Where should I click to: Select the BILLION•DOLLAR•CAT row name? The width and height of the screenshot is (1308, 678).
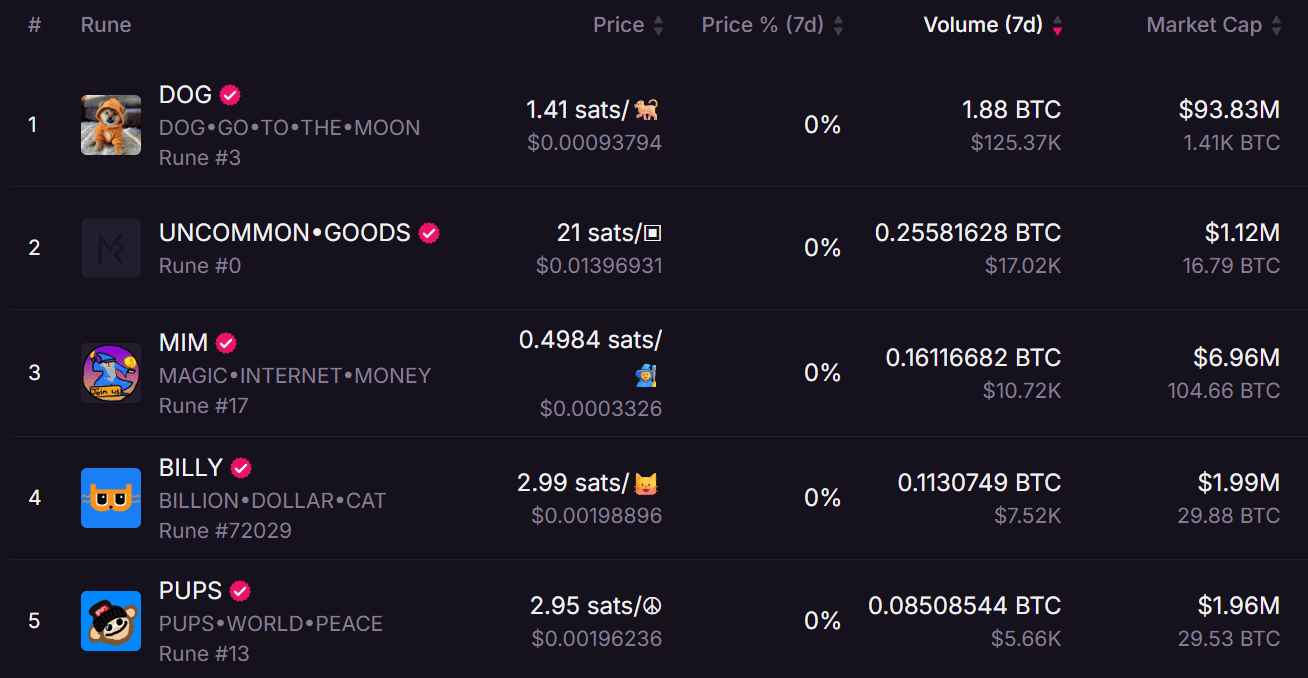pyautogui.click(x=273, y=501)
